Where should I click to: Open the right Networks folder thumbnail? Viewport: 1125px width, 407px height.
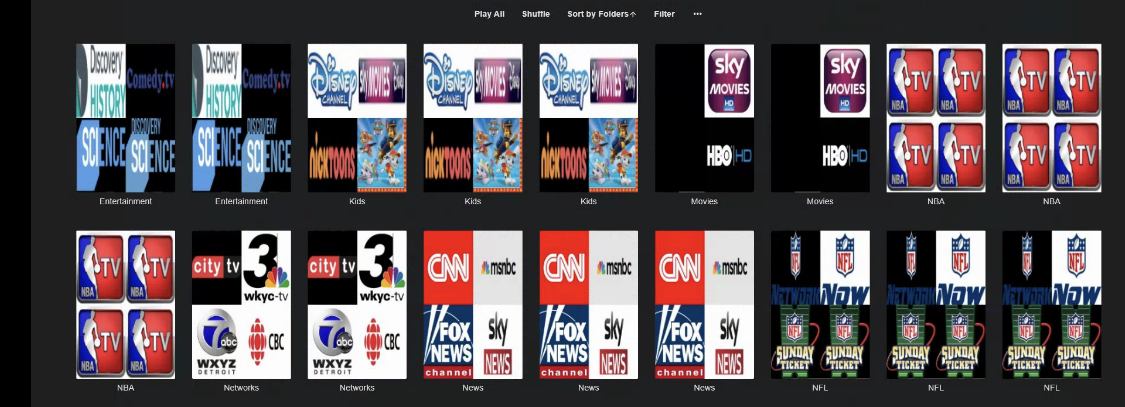(x=357, y=304)
